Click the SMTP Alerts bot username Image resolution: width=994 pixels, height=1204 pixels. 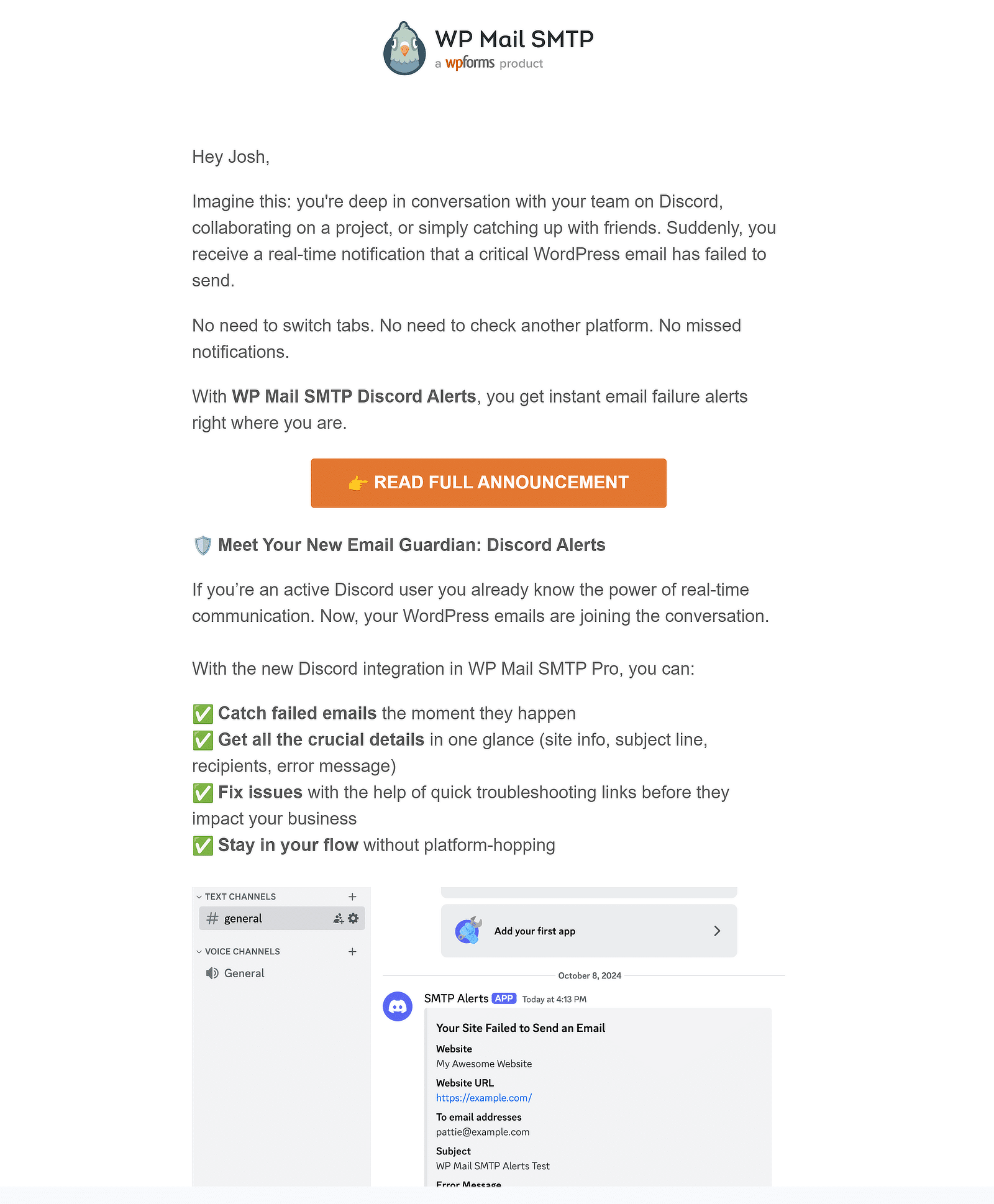(457, 998)
